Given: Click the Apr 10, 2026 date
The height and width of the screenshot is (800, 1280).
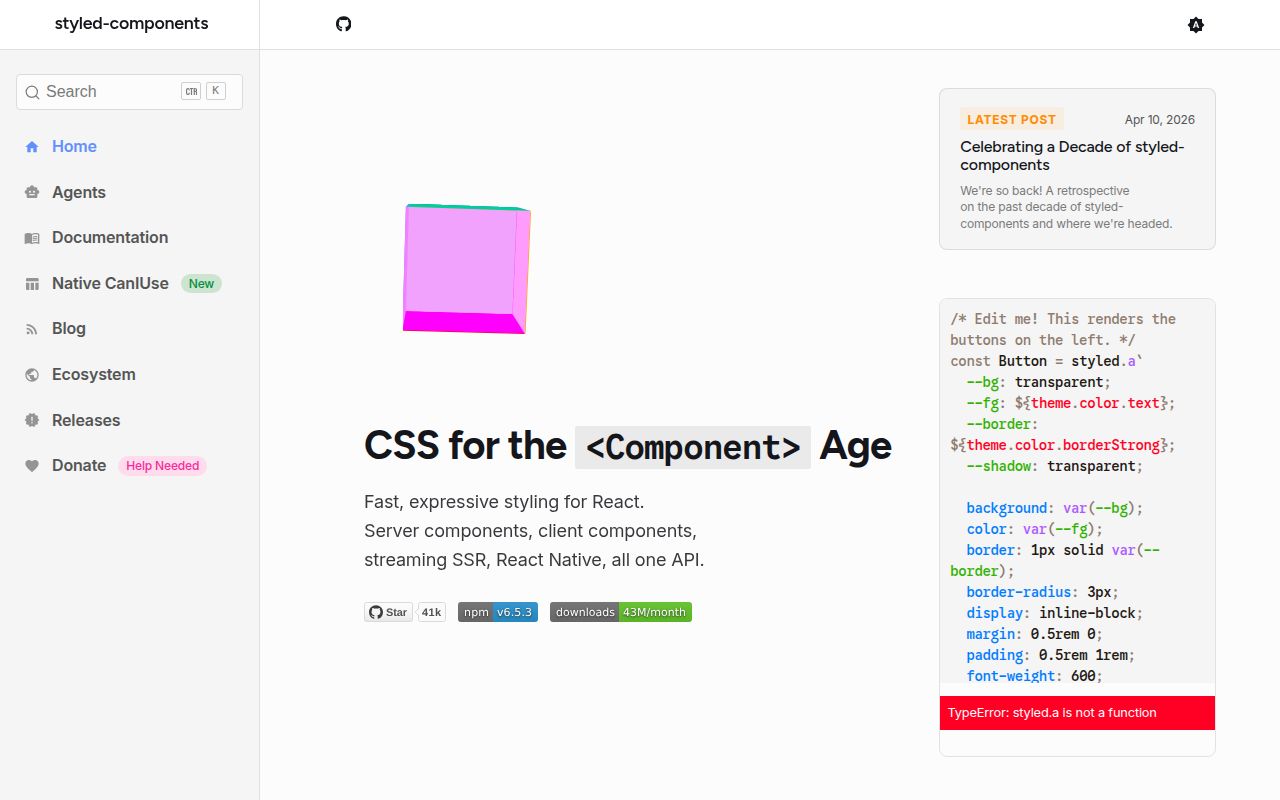Looking at the screenshot, I should point(1160,120).
